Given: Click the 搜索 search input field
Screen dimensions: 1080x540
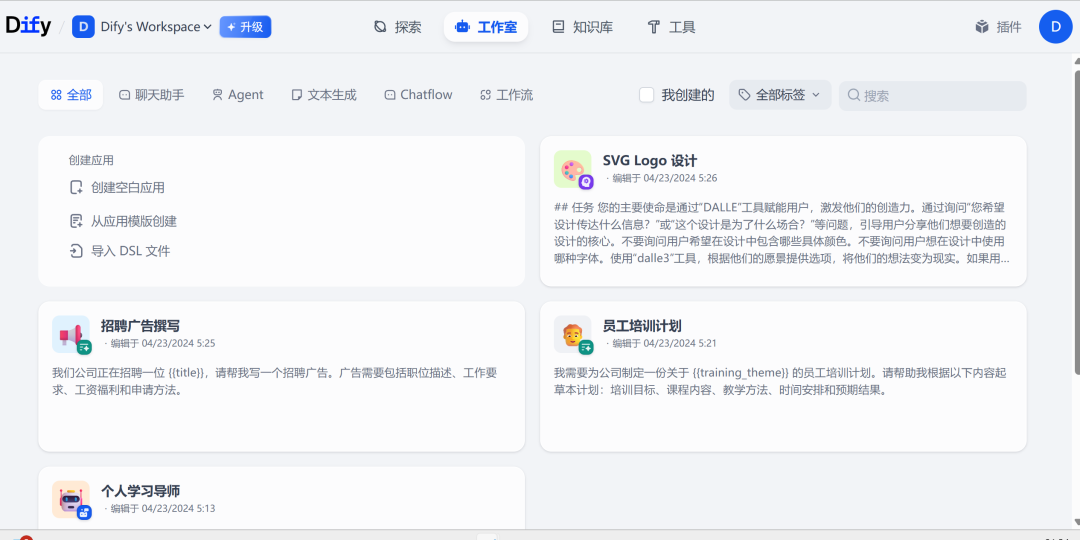Looking at the screenshot, I should tap(933, 96).
